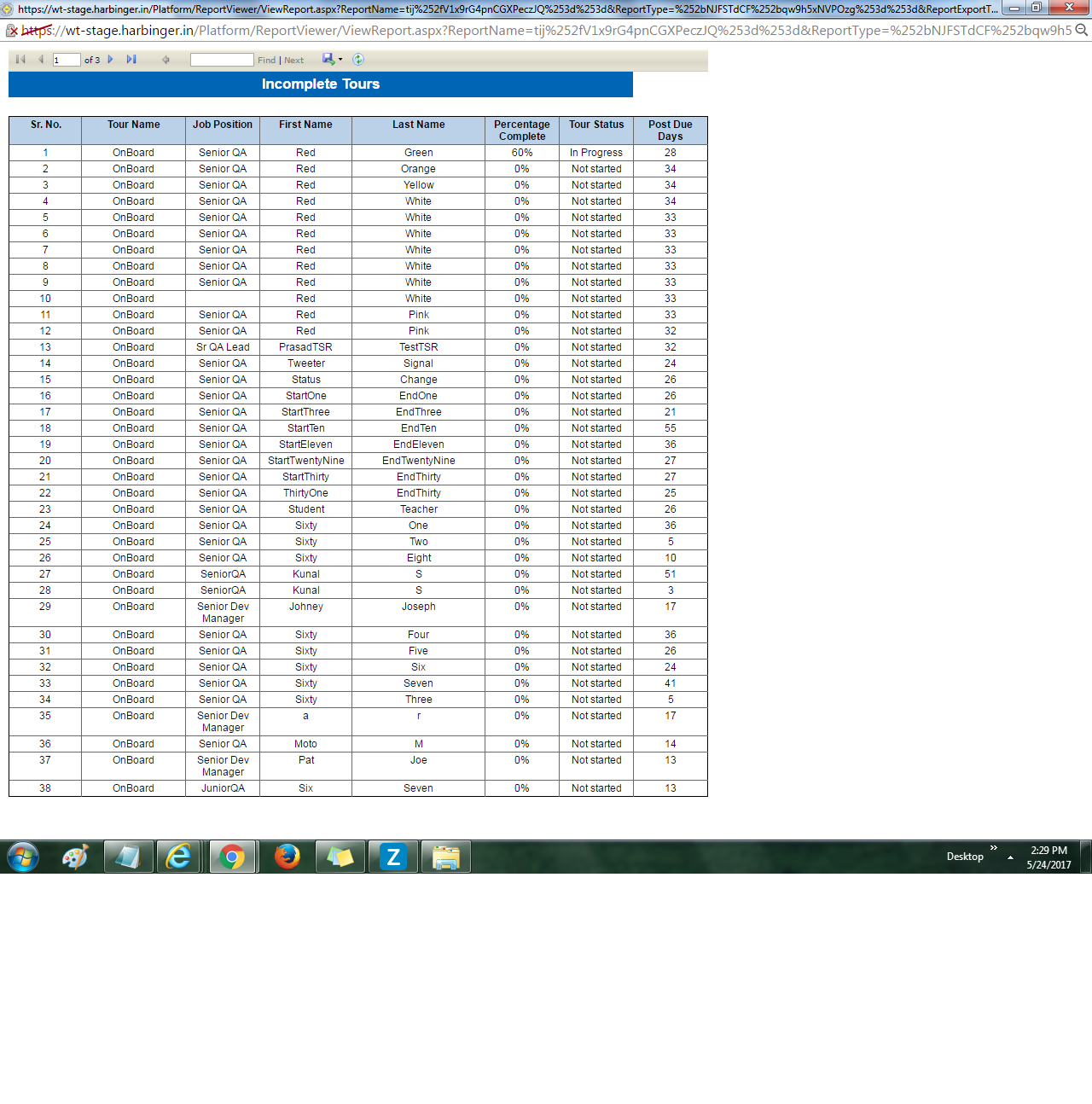Launch Firefox from the taskbar
1092x1104 pixels.
(288, 857)
